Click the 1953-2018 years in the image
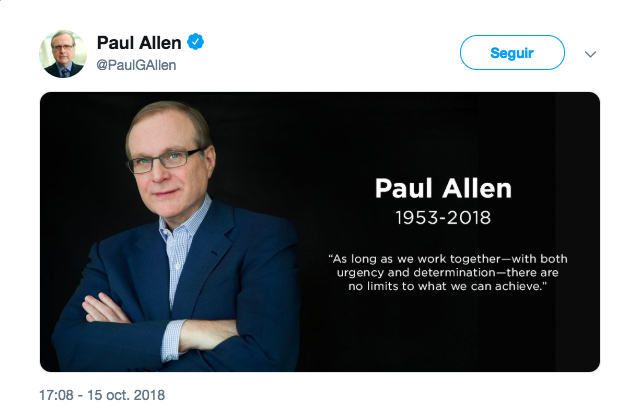 442,216
